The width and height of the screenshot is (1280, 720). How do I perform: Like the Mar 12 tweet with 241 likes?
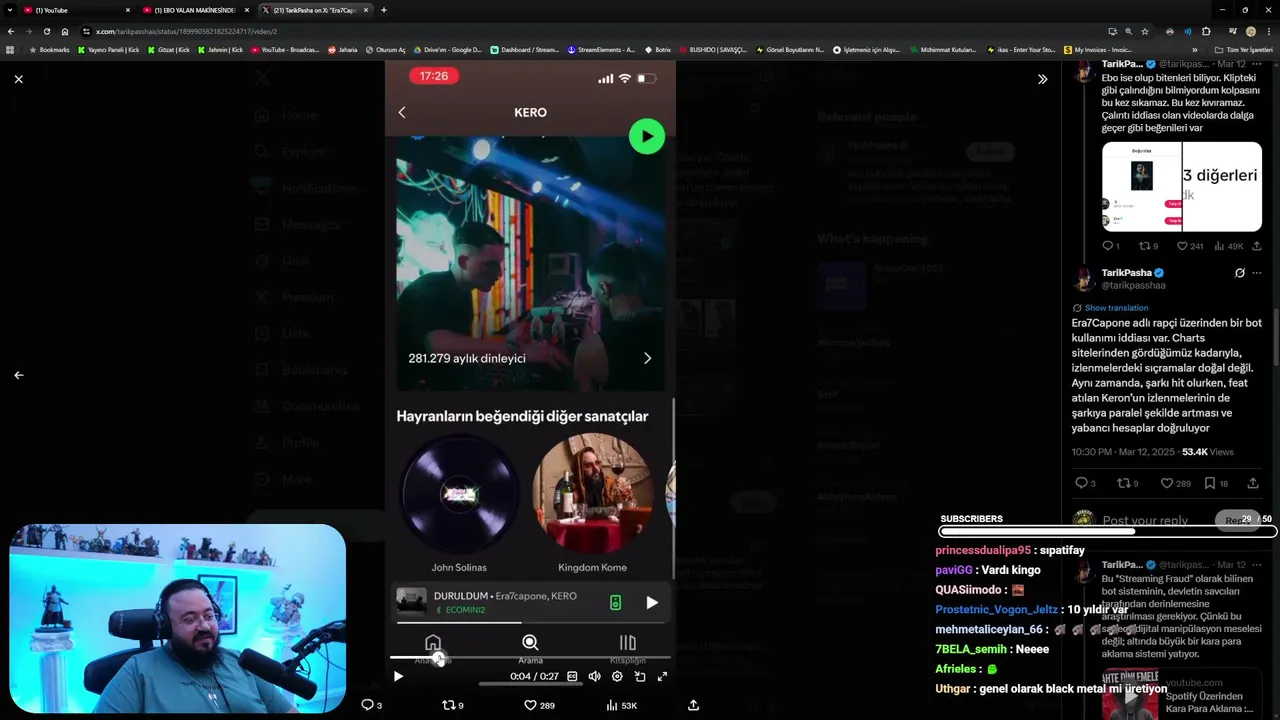coord(1190,246)
